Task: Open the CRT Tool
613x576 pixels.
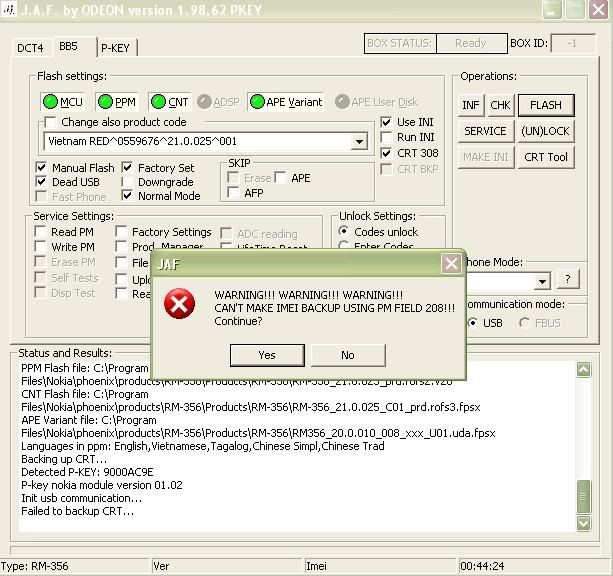Action: click(x=546, y=157)
